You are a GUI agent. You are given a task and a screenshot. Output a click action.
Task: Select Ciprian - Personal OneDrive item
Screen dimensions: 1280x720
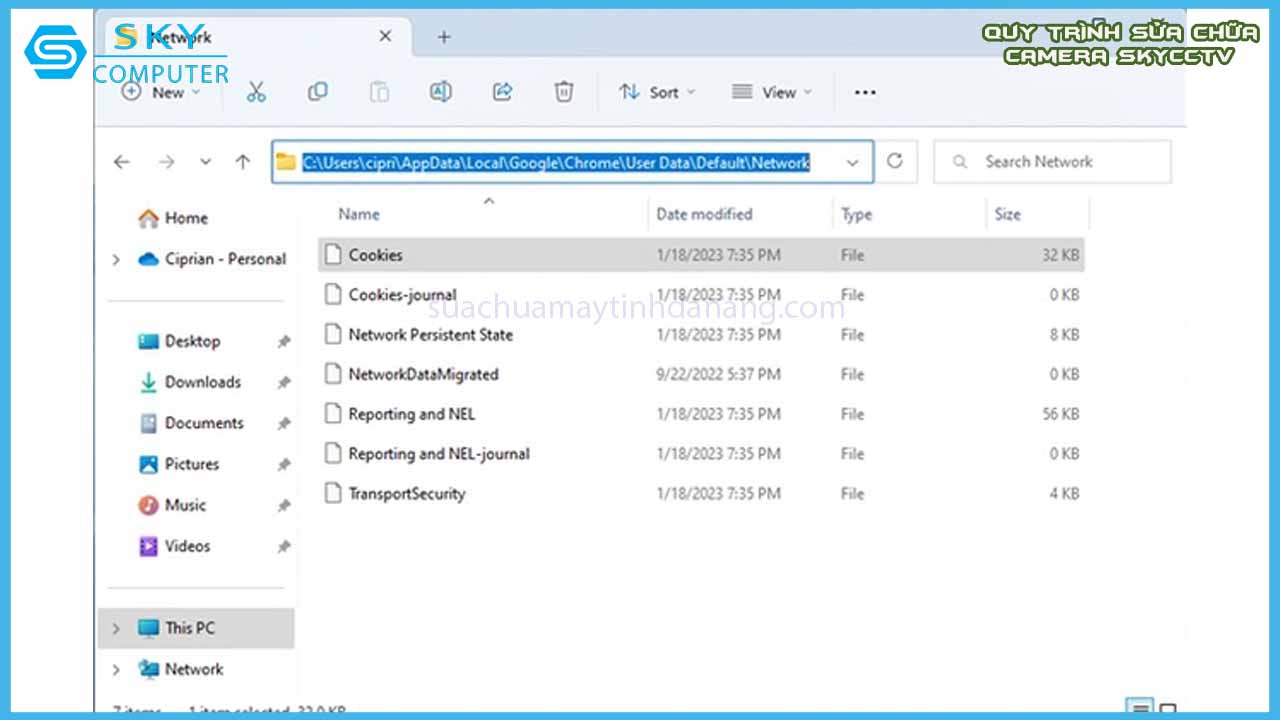pyautogui.click(x=213, y=259)
